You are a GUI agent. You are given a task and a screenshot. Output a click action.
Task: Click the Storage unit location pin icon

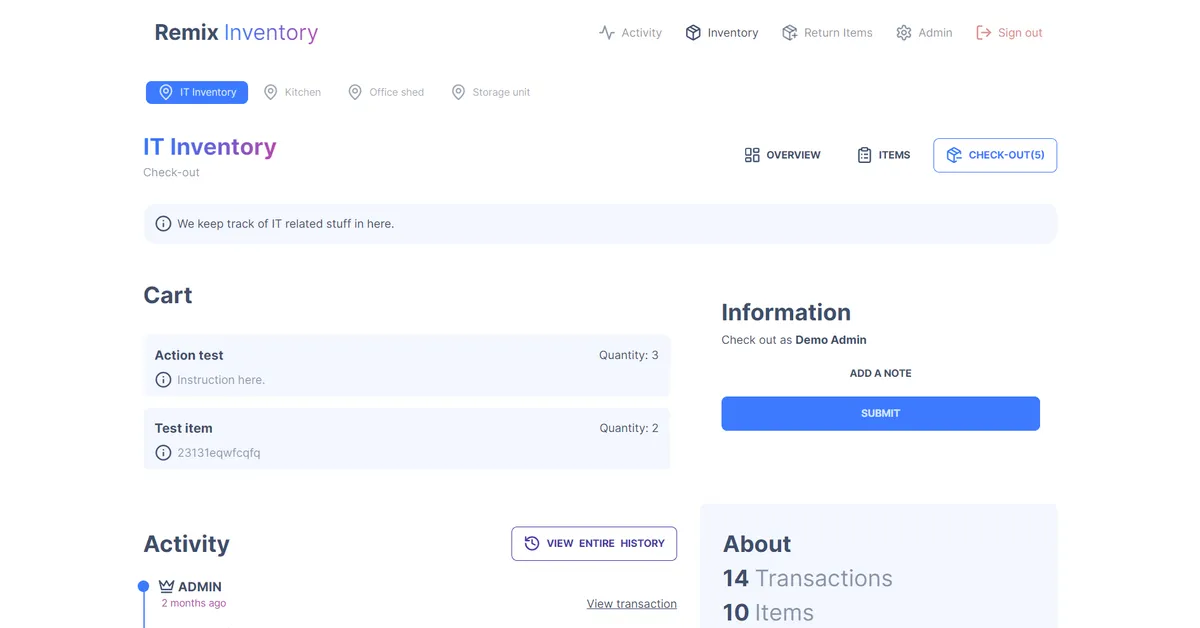point(458,92)
